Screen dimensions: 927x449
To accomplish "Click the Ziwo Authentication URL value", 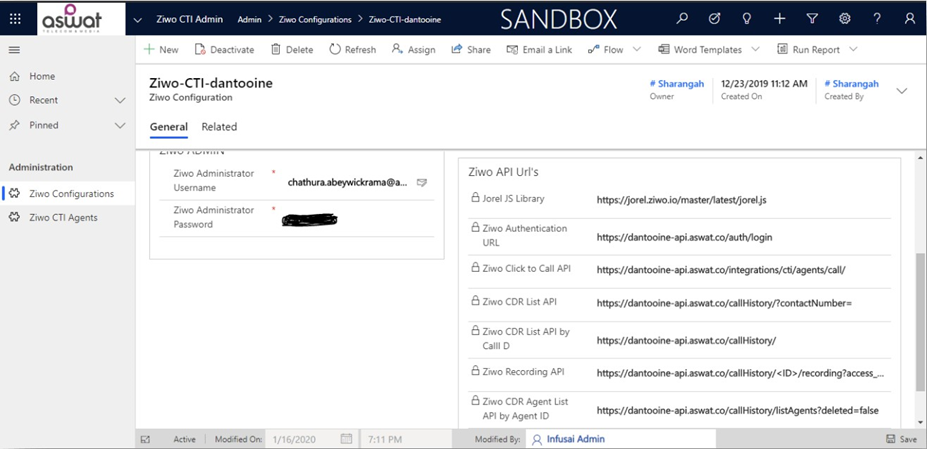I will pos(685,238).
